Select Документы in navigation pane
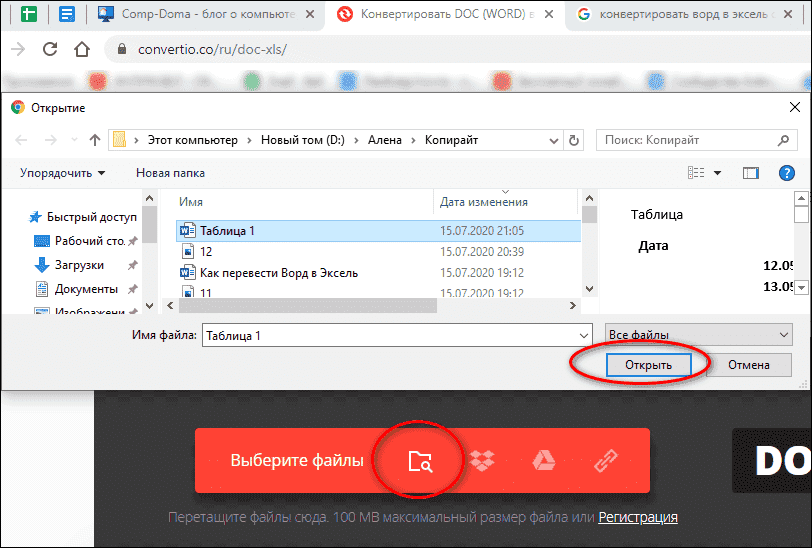The width and height of the screenshot is (812, 548). [x=84, y=289]
